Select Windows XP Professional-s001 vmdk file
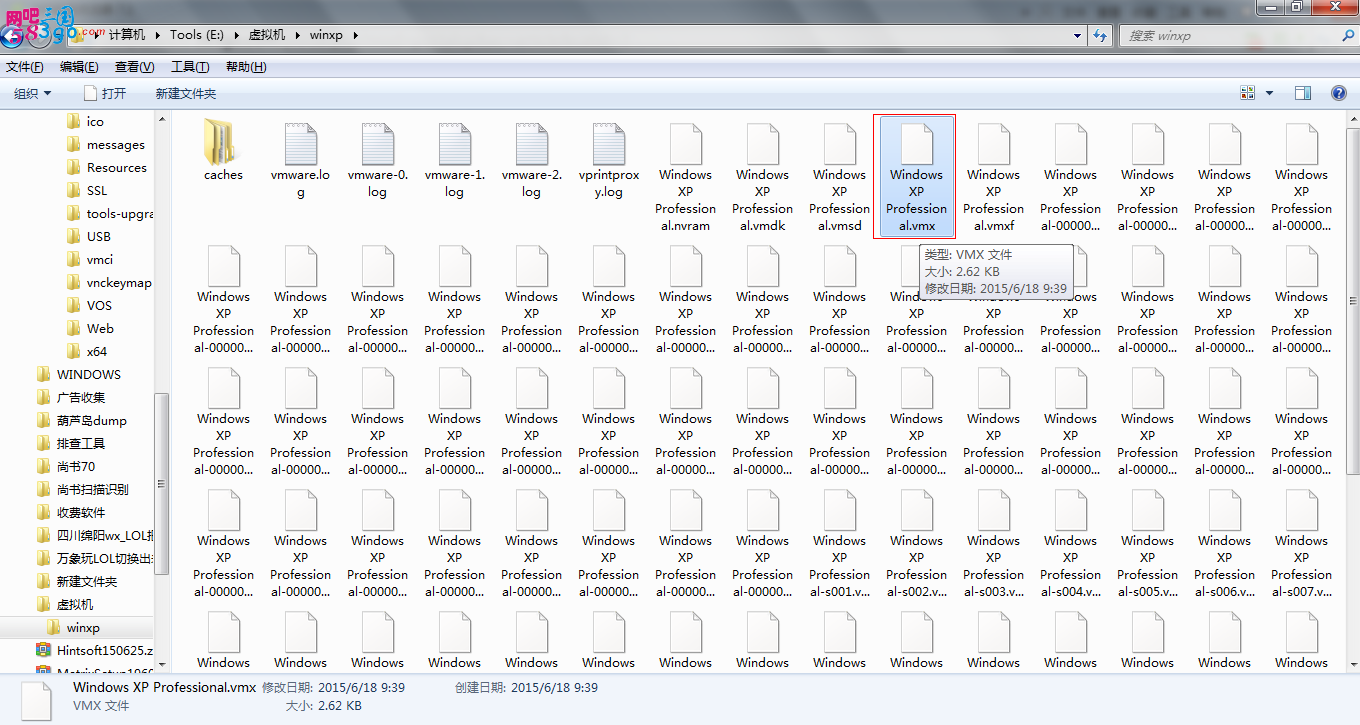Screen dimensions: 1360x725 click(x=839, y=543)
